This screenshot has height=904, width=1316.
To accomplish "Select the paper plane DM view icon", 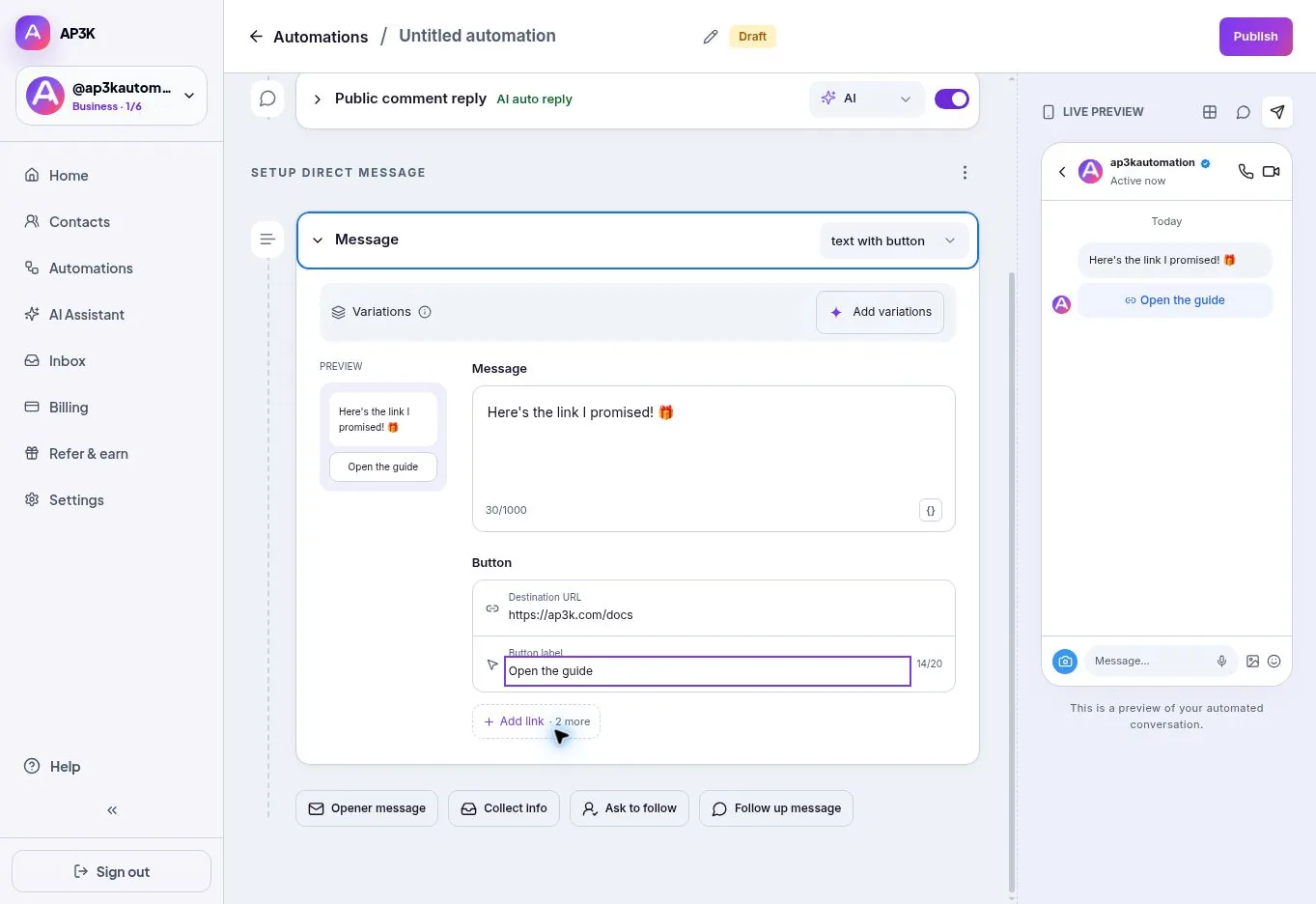I will coord(1277,112).
